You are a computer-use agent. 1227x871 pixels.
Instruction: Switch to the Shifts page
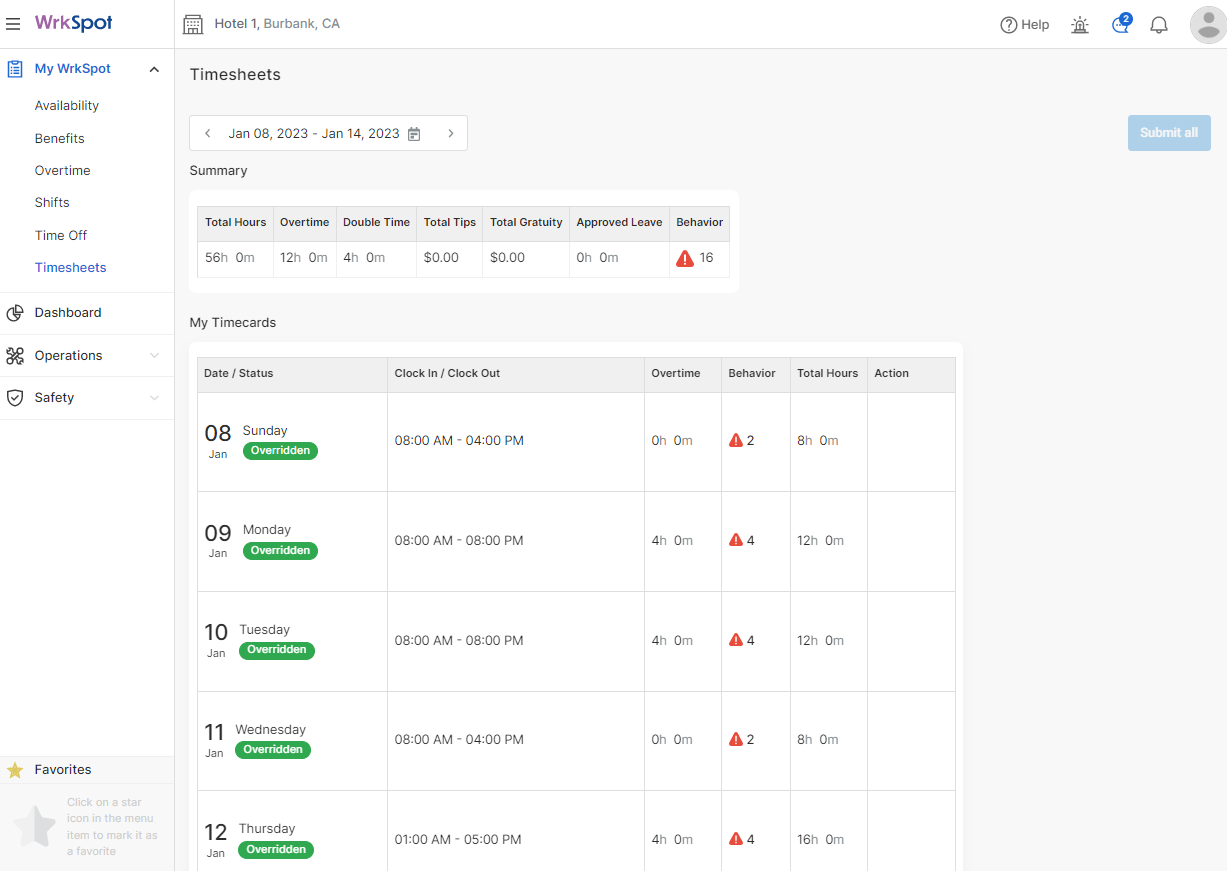(52, 202)
